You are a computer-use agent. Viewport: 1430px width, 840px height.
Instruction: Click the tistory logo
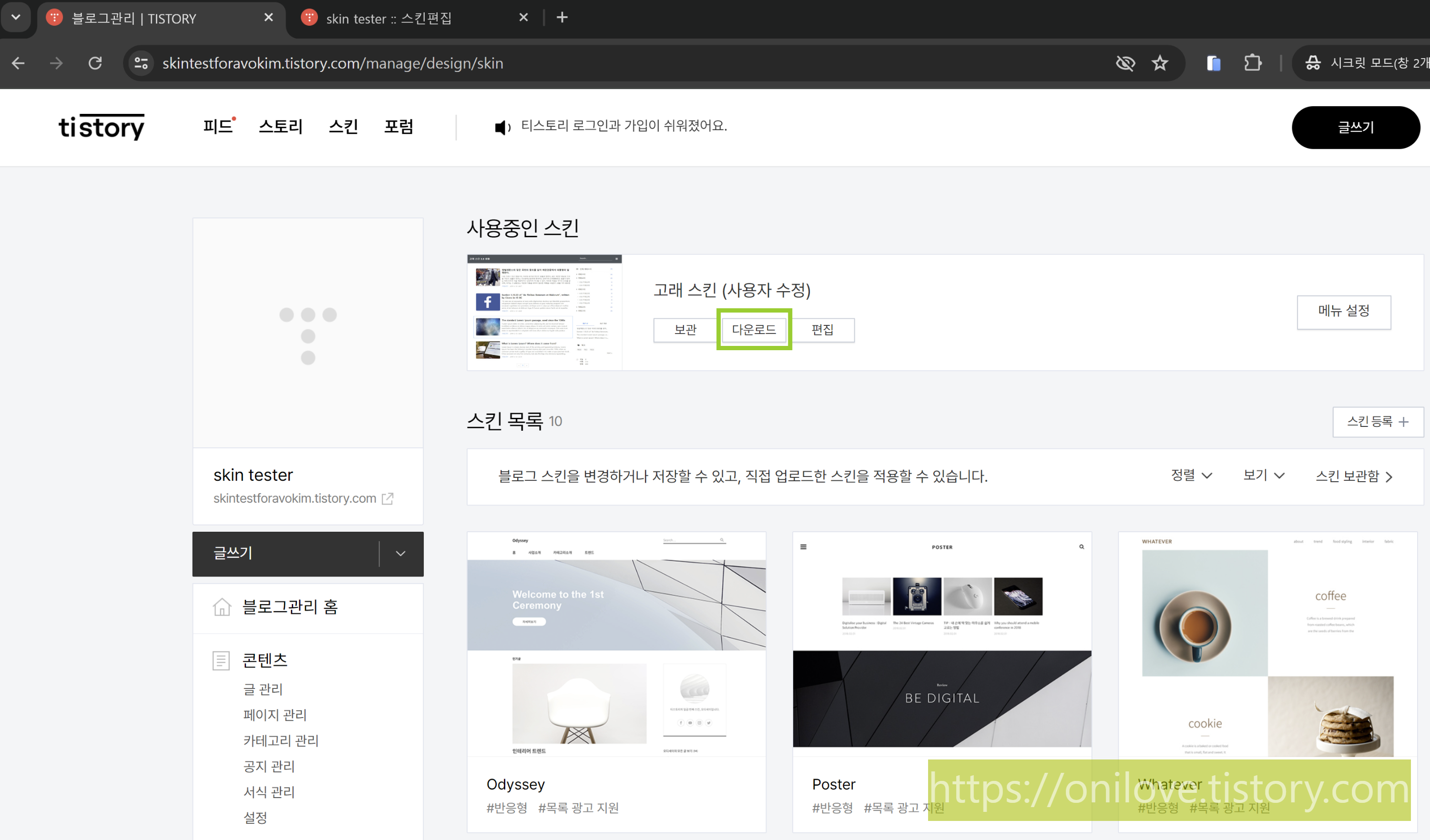[102, 127]
